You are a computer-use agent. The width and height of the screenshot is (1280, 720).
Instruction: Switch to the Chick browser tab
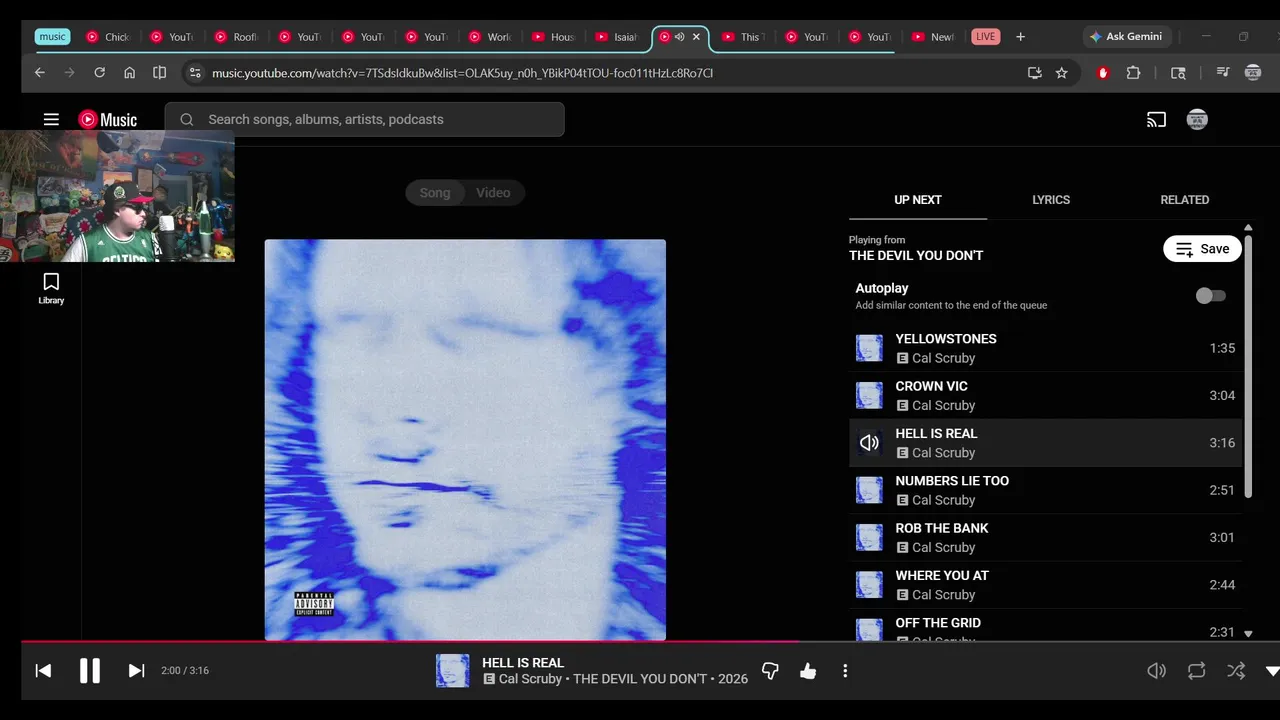[109, 37]
